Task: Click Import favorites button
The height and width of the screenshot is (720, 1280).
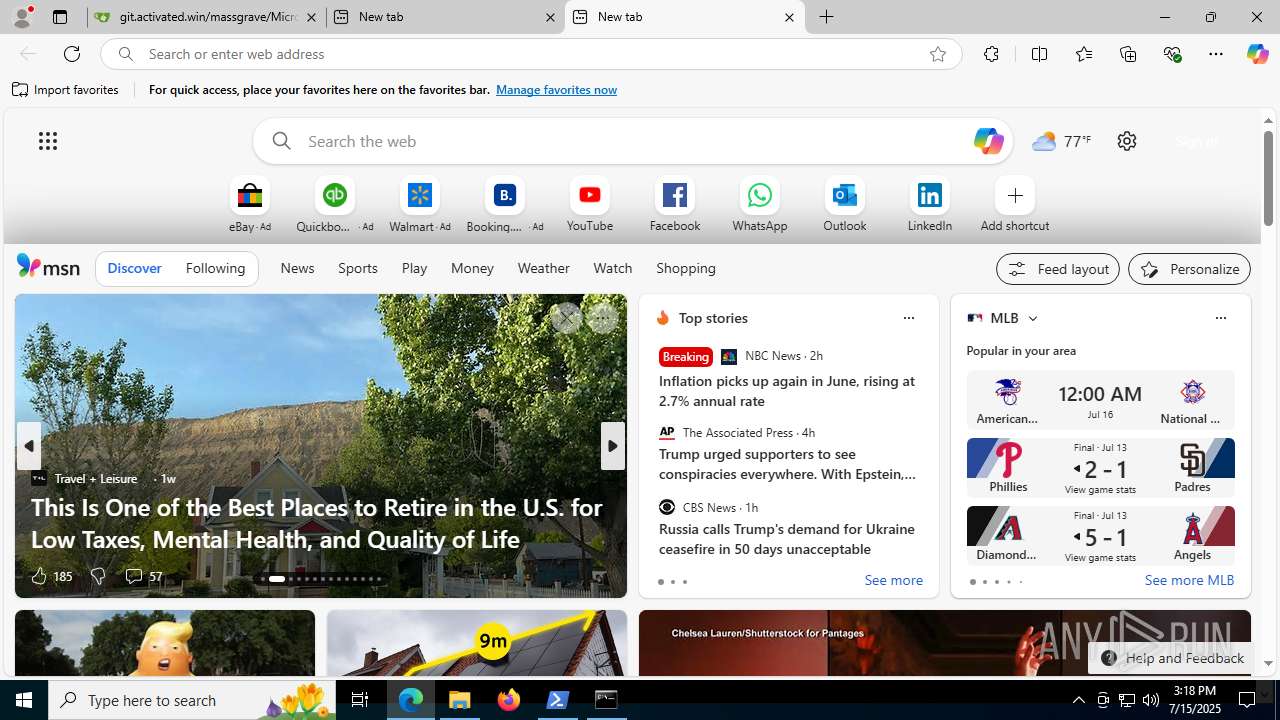Action: (x=66, y=90)
